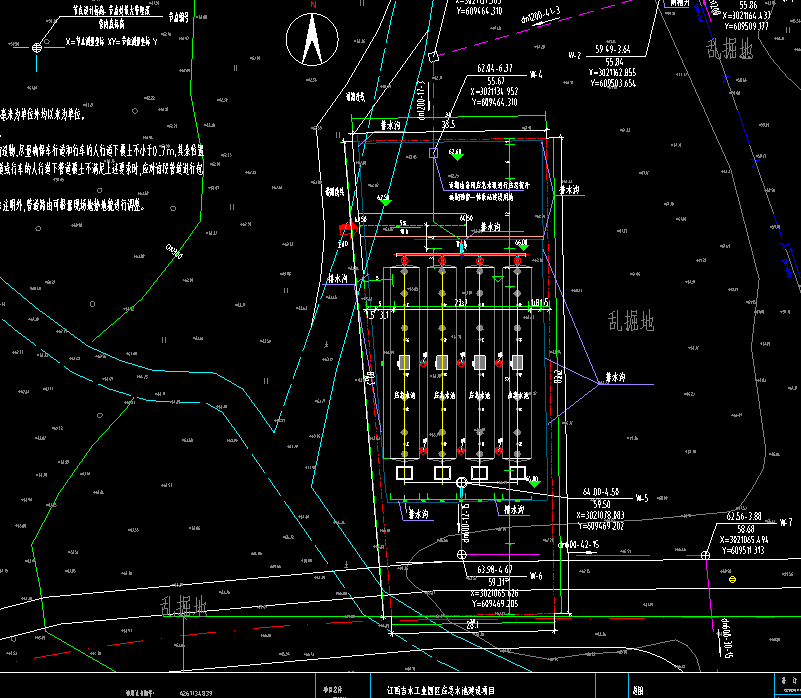Select the 28.1 dimension at the south boundary

(x=473, y=625)
